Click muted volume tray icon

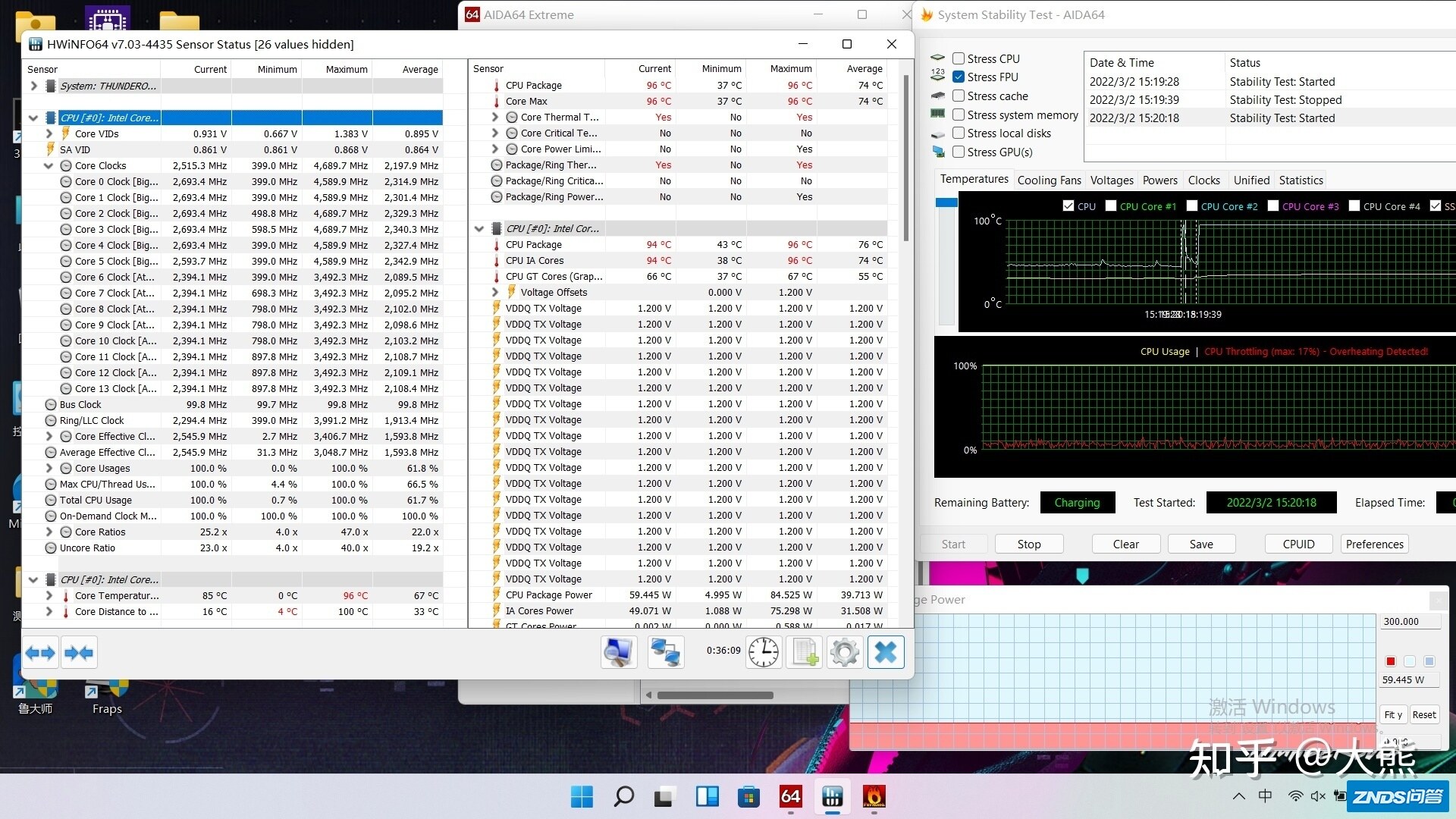tap(1318, 796)
